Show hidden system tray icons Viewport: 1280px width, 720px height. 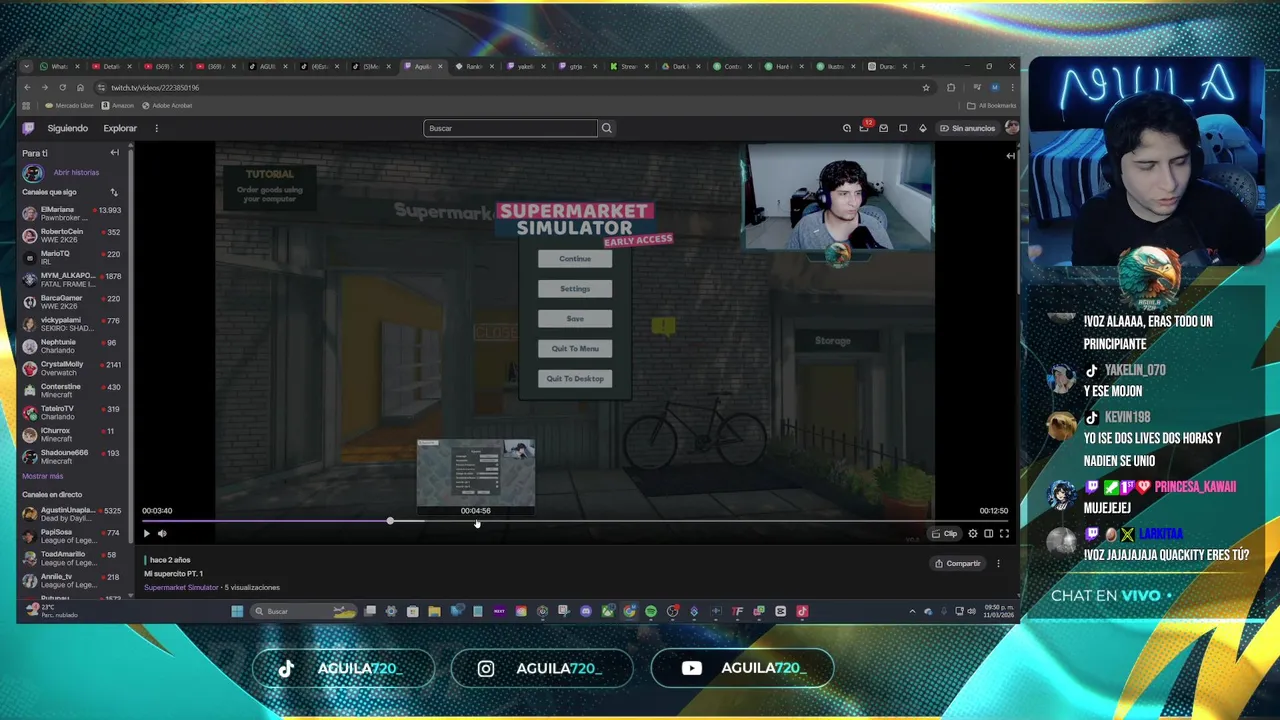[x=912, y=611]
